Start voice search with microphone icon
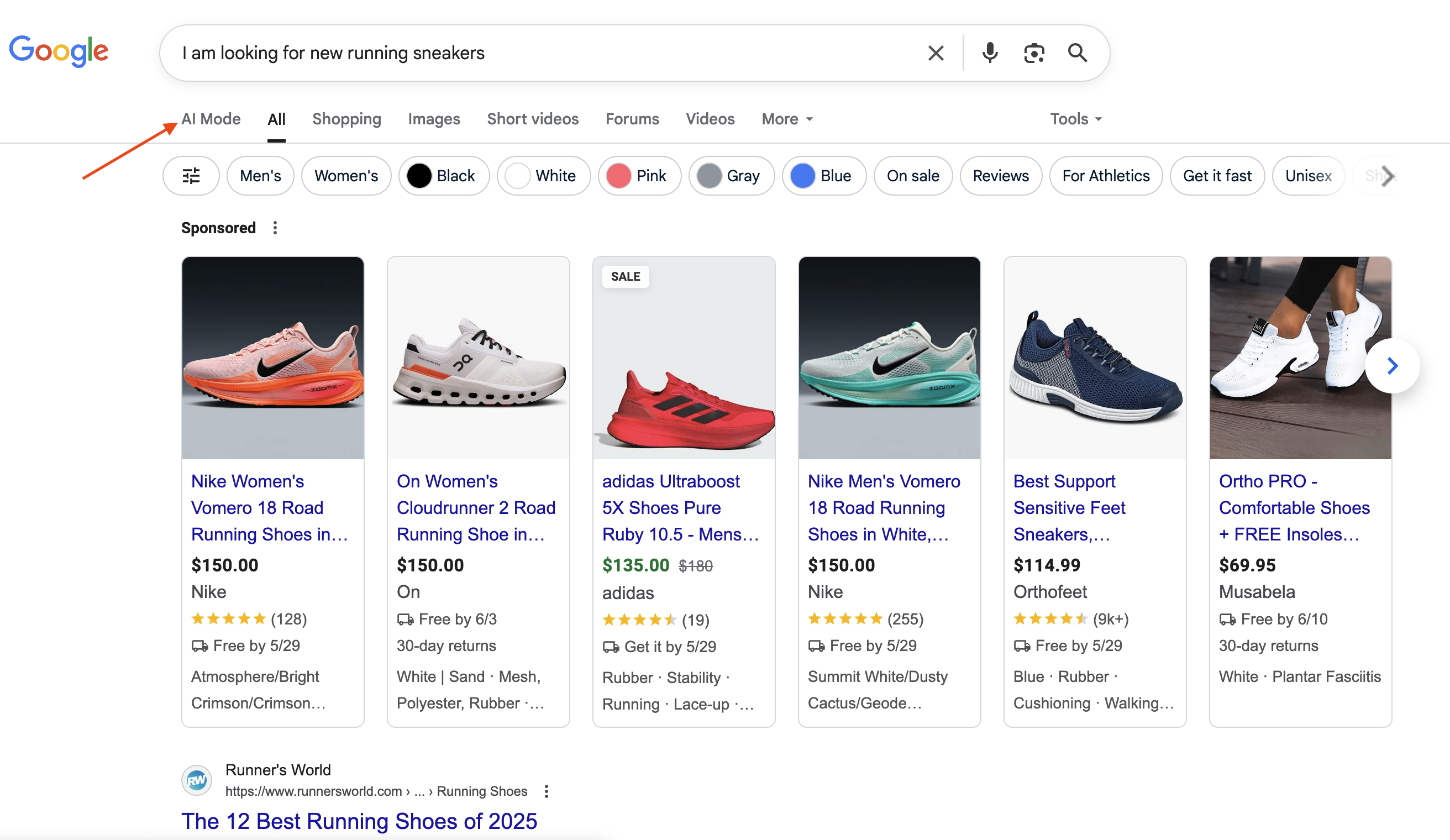This screenshot has height=840, width=1450. [x=990, y=53]
